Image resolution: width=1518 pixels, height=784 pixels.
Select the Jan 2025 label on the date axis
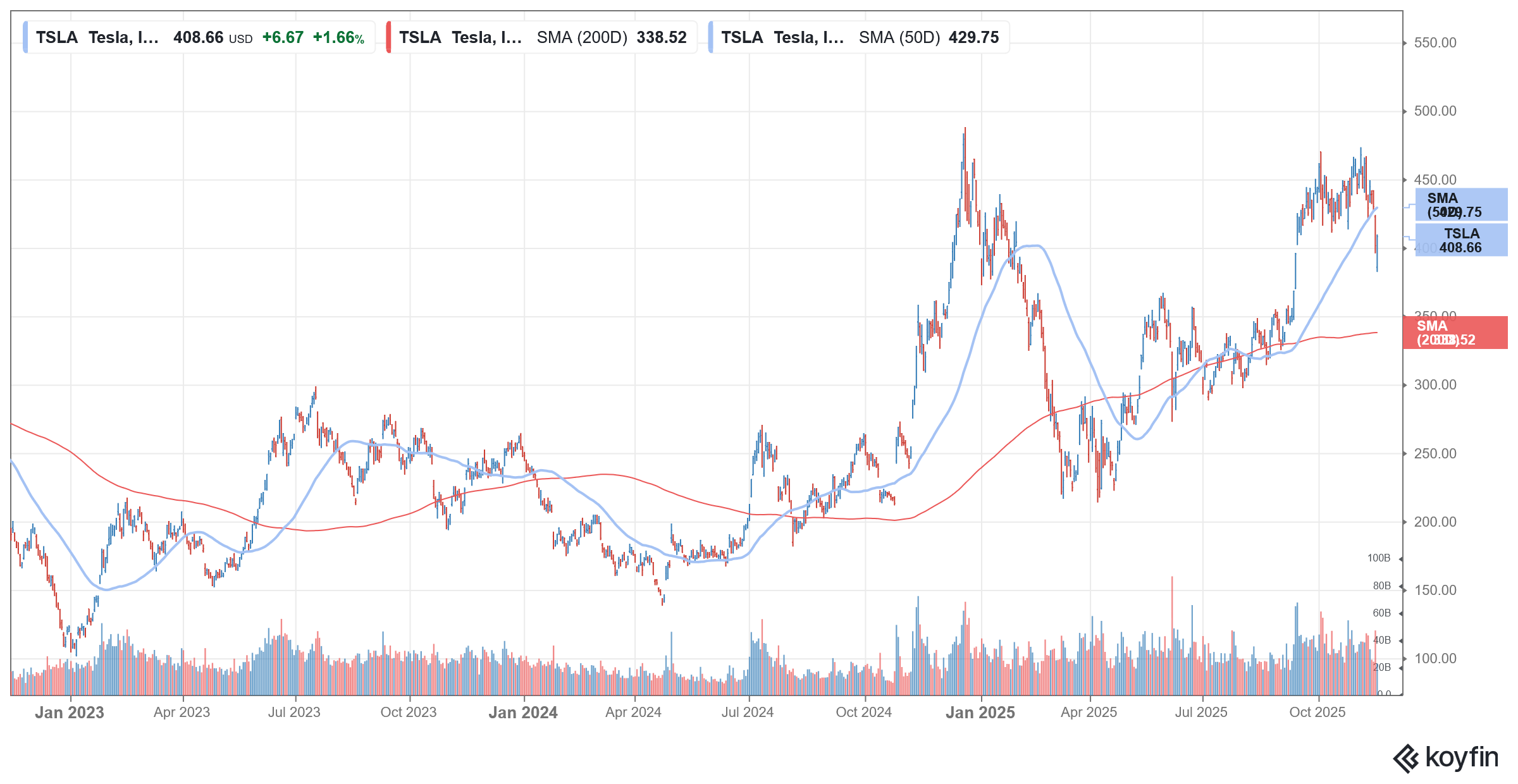982,713
